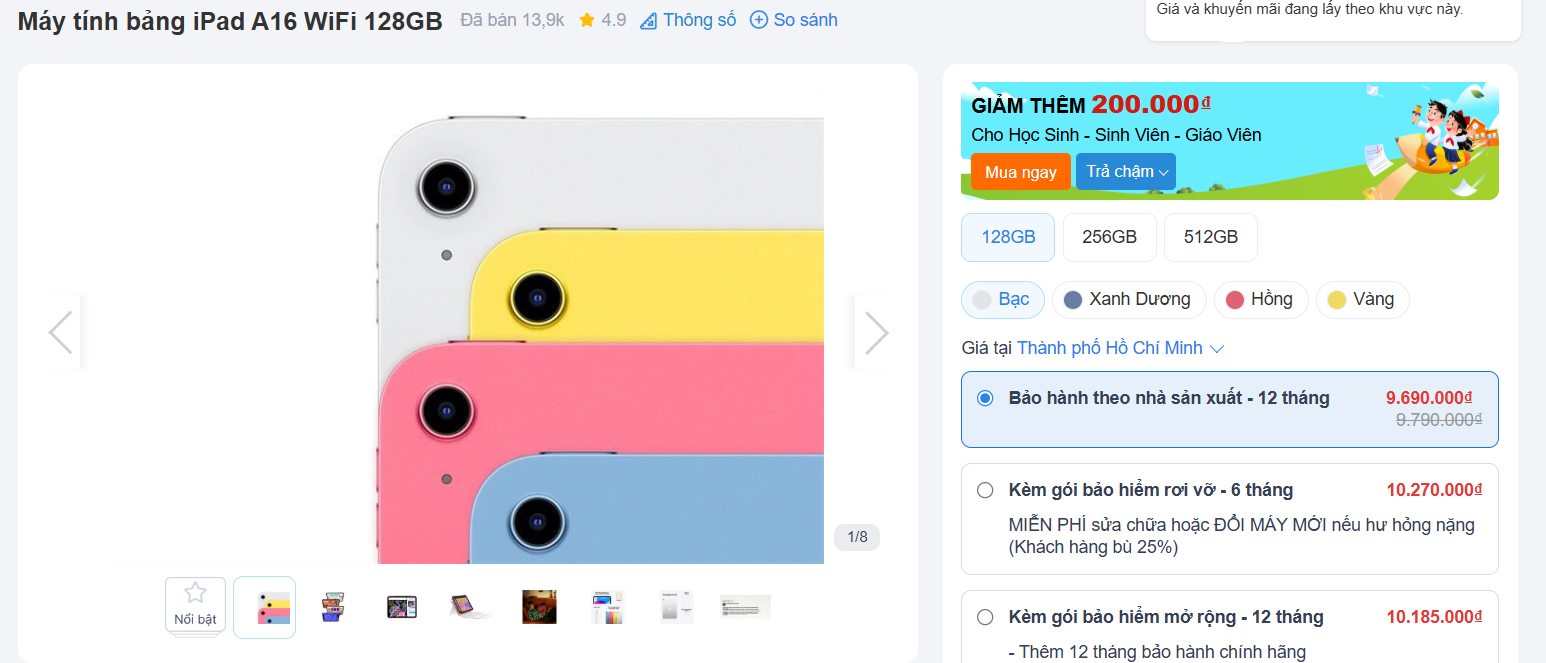Open the colorful iPads stack thumbnail
Screen dimensions: 1546x663
(264, 607)
